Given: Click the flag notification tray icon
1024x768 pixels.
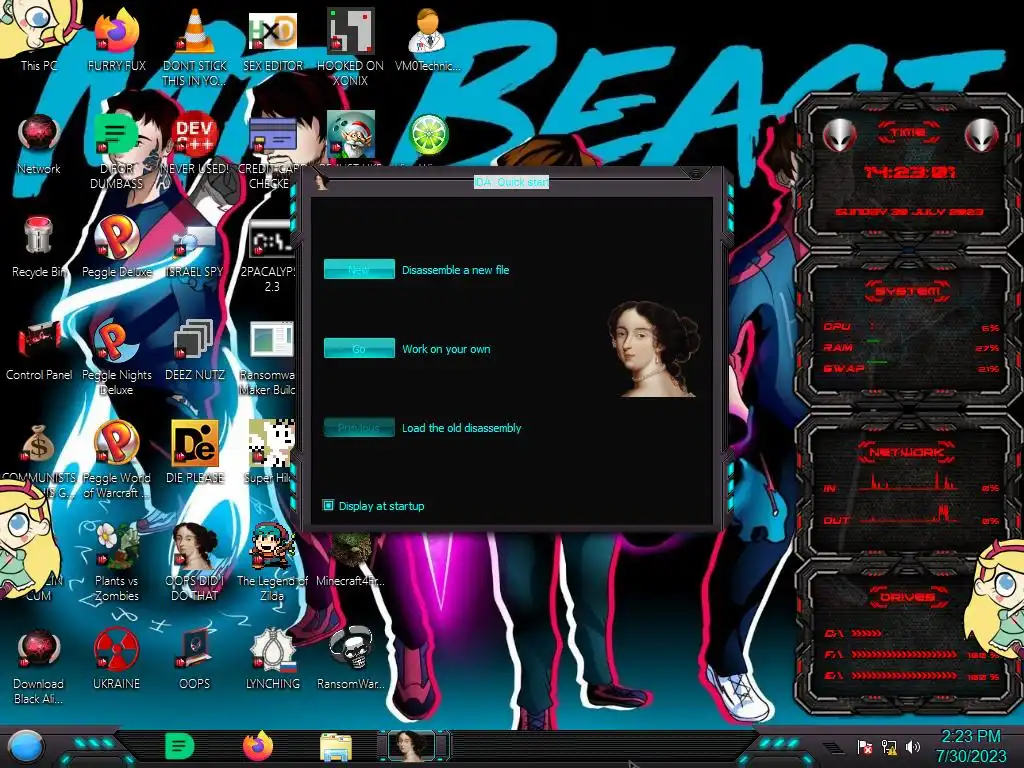Looking at the screenshot, I should coord(865,746).
